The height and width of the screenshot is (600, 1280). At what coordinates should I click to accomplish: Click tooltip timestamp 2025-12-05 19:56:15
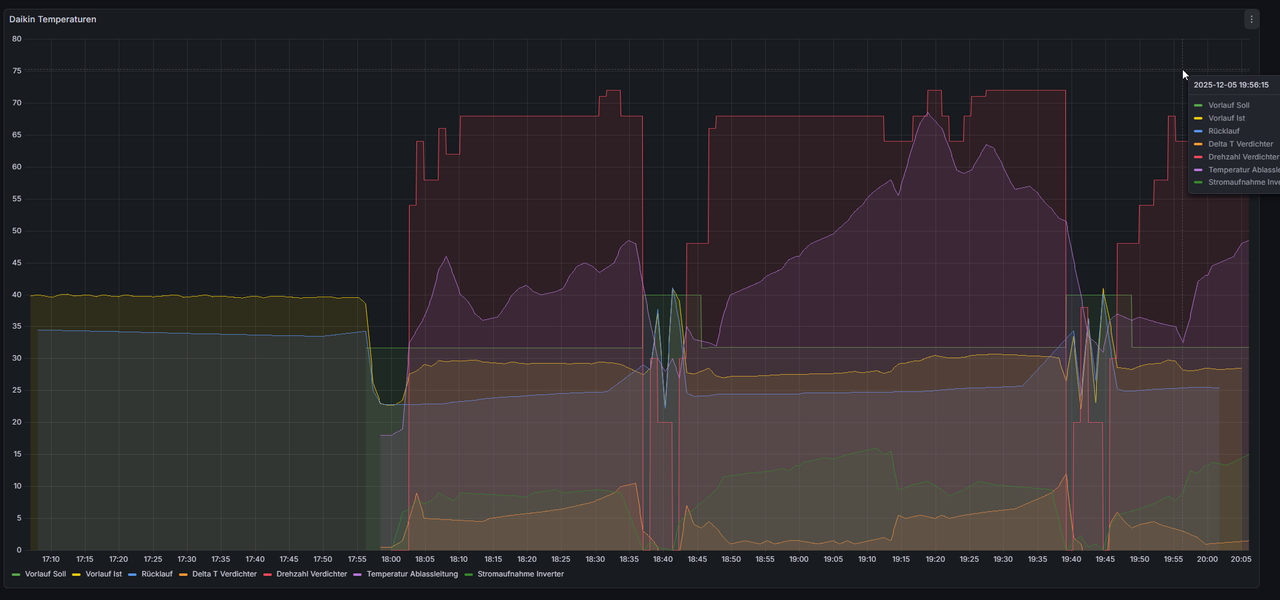pyautogui.click(x=1231, y=85)
